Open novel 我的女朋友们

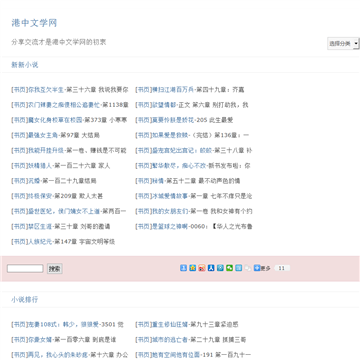pyautogui.click(x=170, y=211)
